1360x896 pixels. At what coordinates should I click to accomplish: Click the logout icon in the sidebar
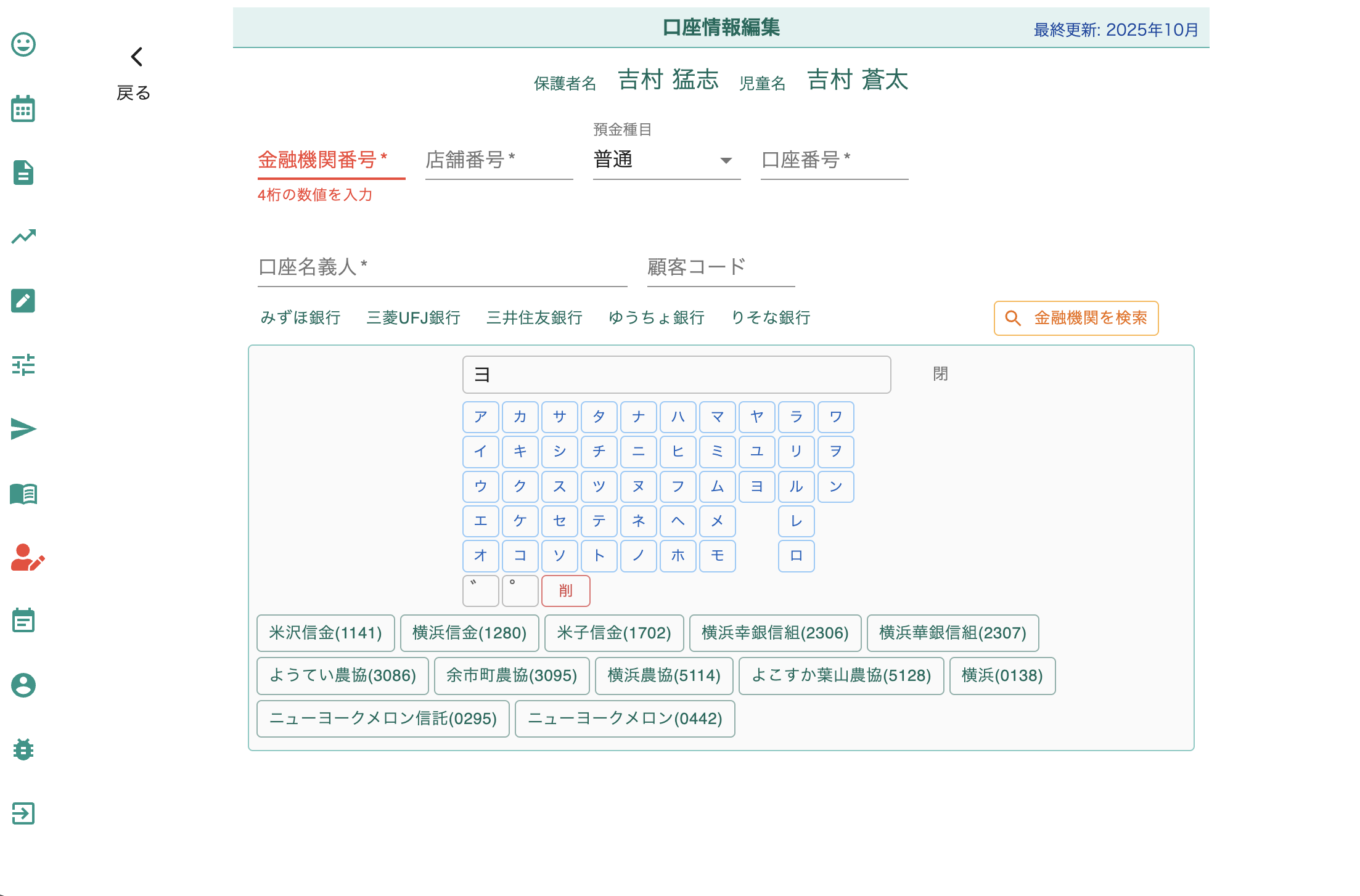[23, 813]
